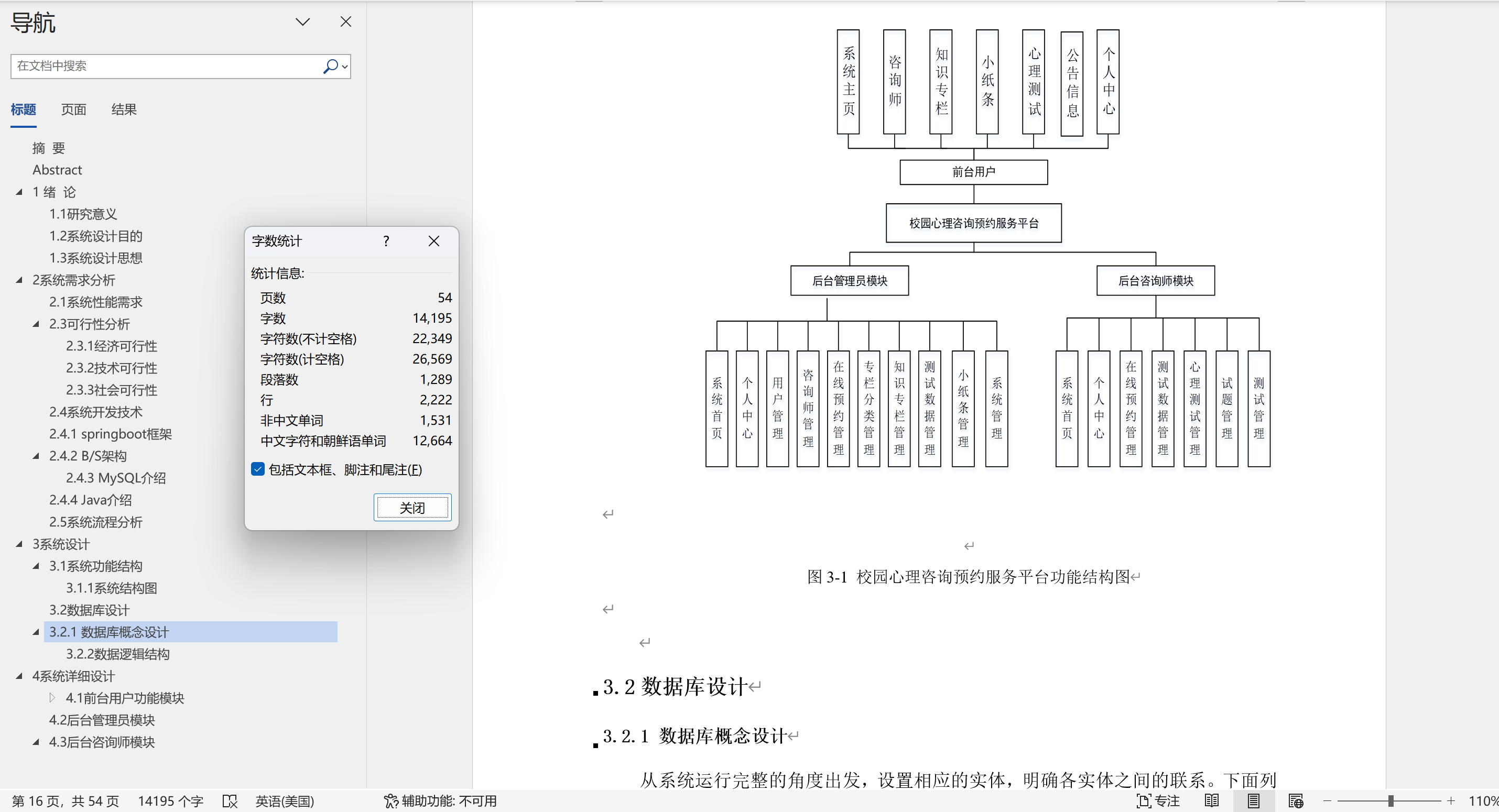Jump to 1.1研究意义 heading
The image size is (1499, 812).
tap(83, 214)
